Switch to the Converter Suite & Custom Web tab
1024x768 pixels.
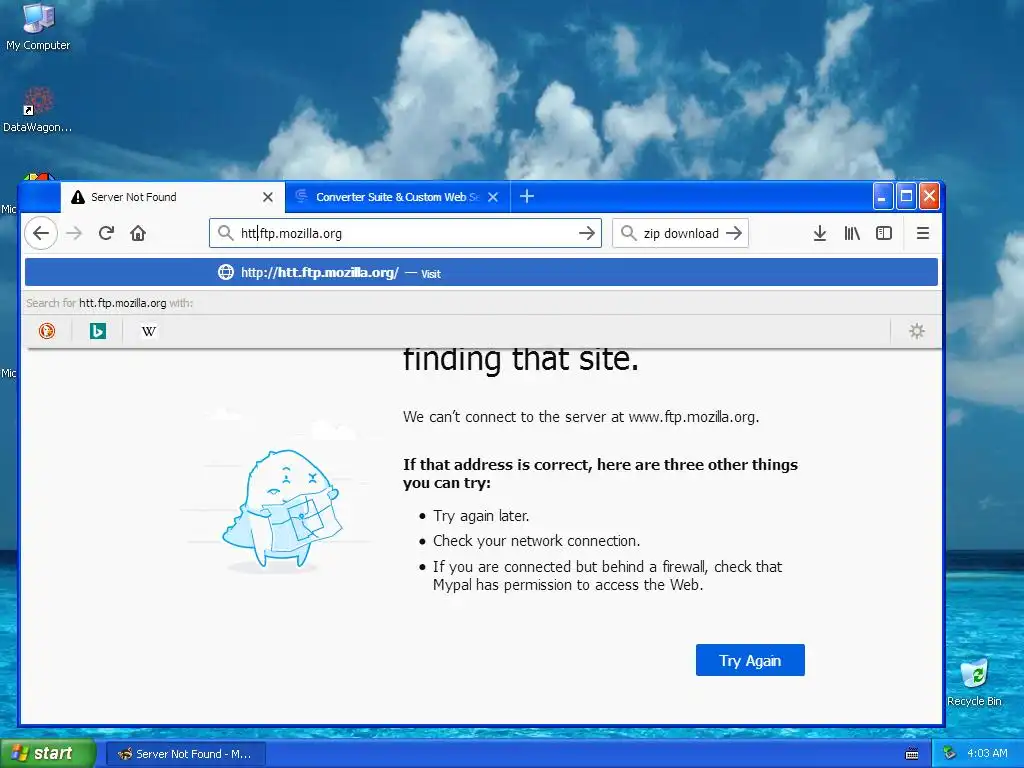(397, 197)
